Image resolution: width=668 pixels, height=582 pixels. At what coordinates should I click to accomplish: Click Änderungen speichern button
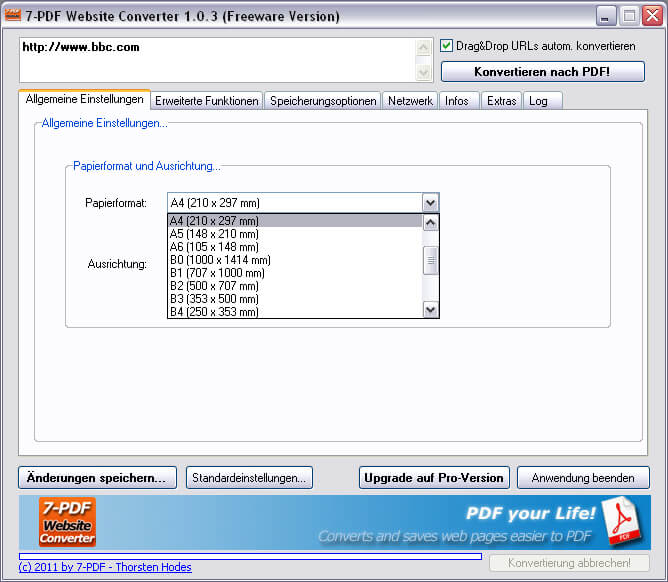point(97,478)
